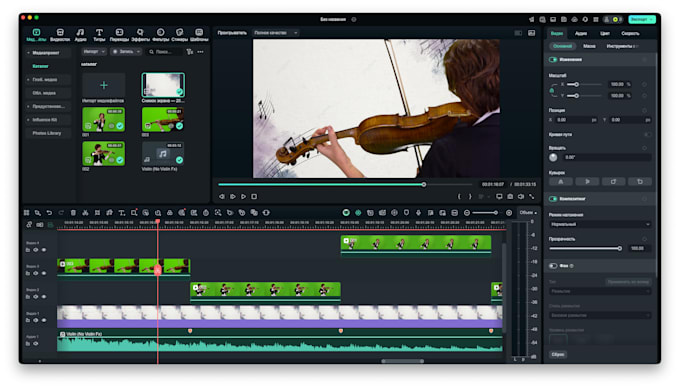Hide Видео 4 track with eye icon

(44, 250)
